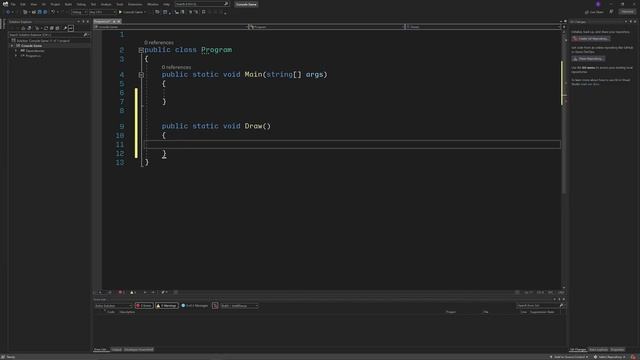Viewport: 640px width, 360px height.
Task: Click the navigate backward icon in toolbar
Action: pos(8,12)
